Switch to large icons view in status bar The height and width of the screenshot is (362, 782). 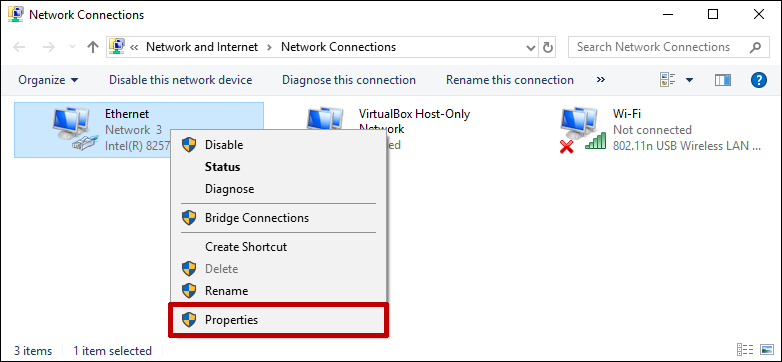pyautogui.click(x=767, y=350)
